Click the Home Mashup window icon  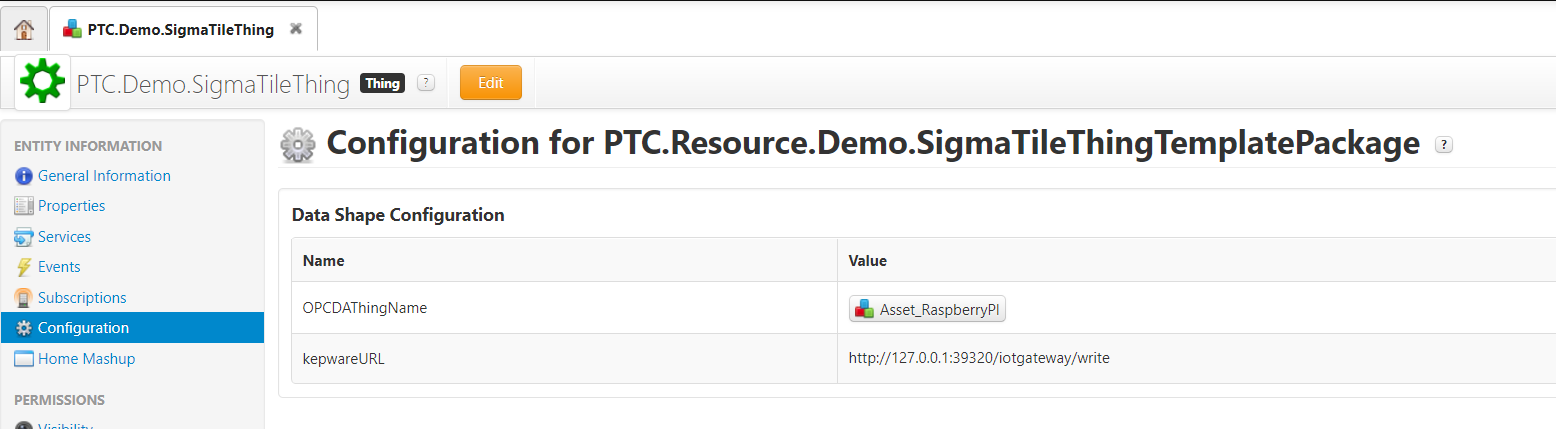(x=24, y=359)
